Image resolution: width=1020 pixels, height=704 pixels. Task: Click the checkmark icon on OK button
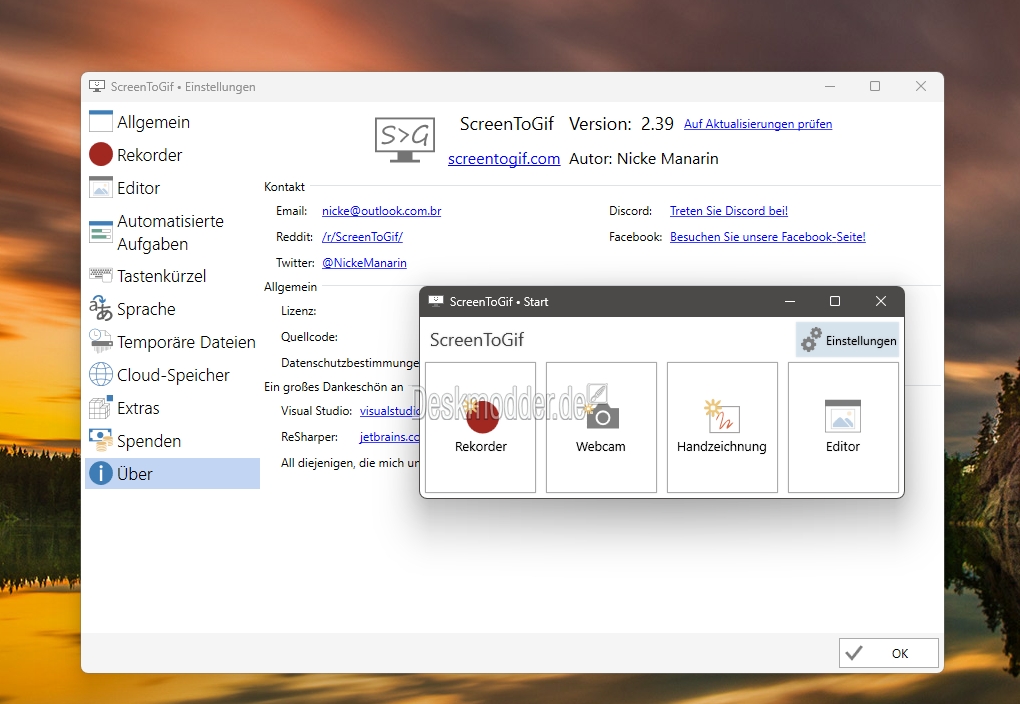pyautogui.click(x=854, y=653)
